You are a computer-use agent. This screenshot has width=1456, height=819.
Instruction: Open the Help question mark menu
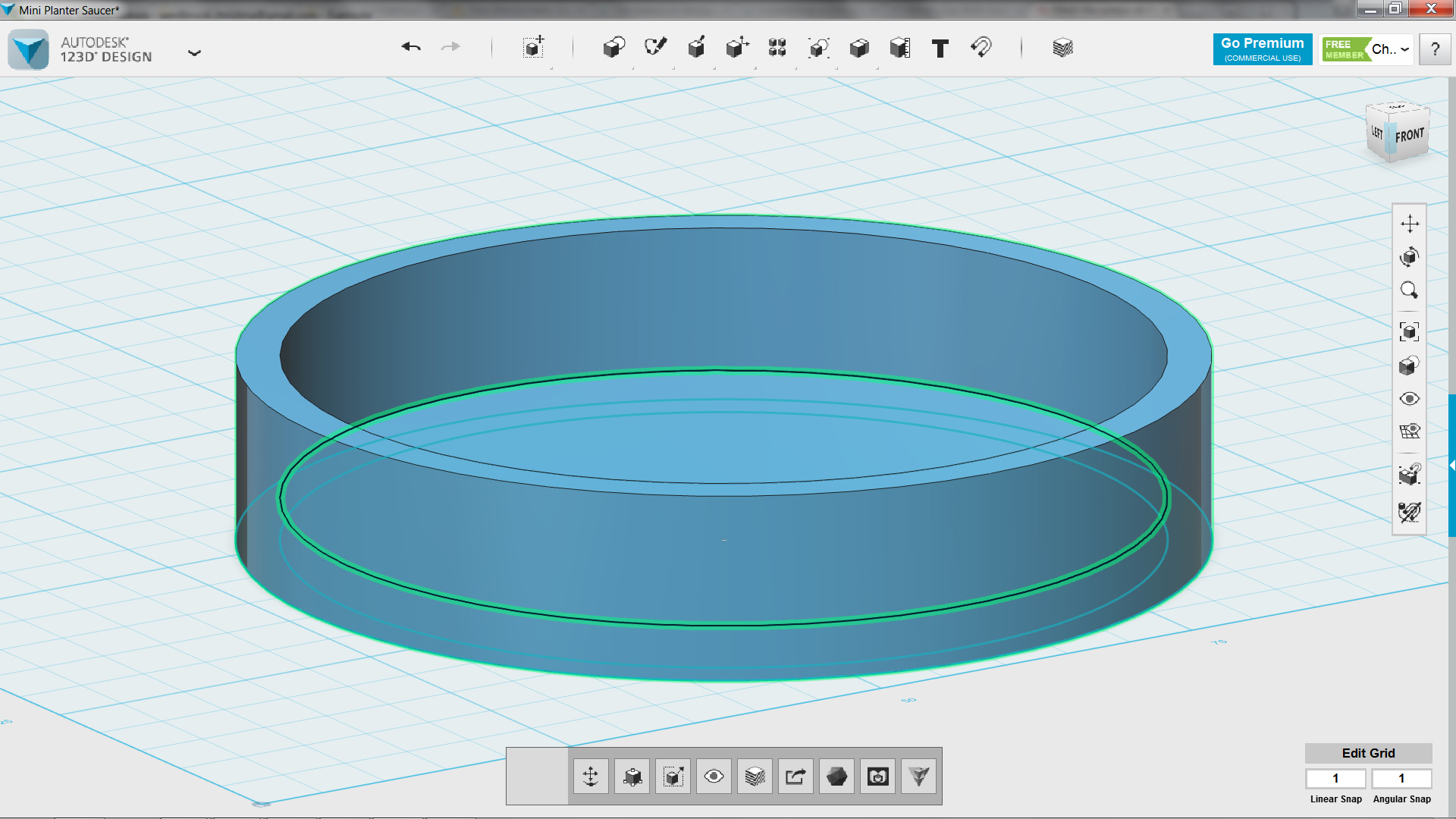(1435, 49)
